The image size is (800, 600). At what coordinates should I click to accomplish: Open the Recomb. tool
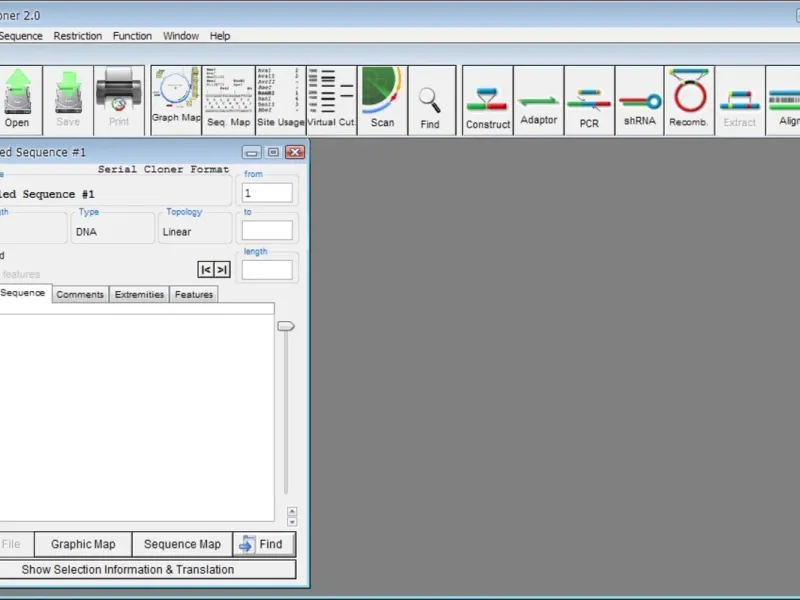pyautogui.click(x=689, y=99)
